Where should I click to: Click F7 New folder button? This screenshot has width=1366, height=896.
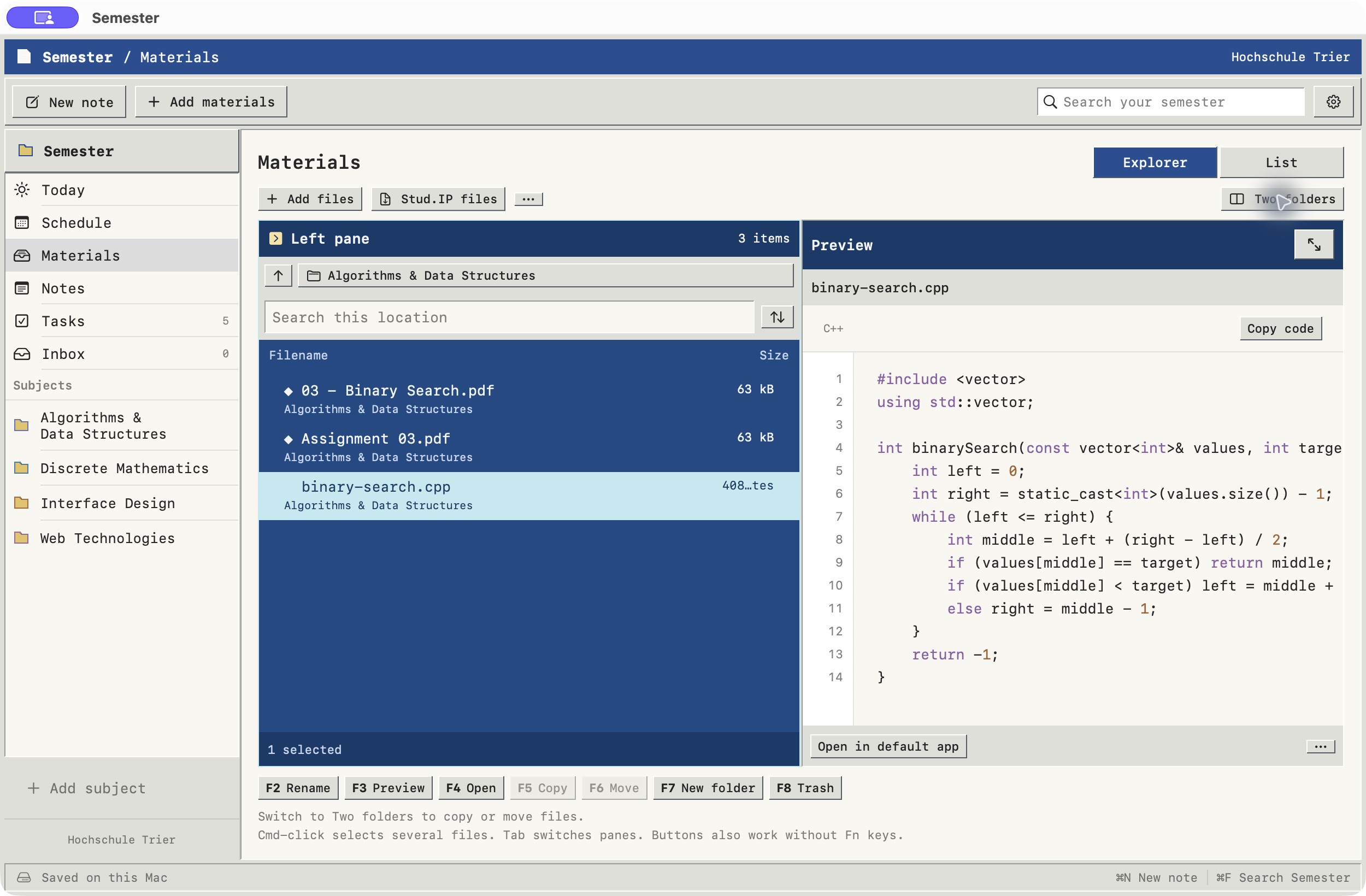pos(707,787)
